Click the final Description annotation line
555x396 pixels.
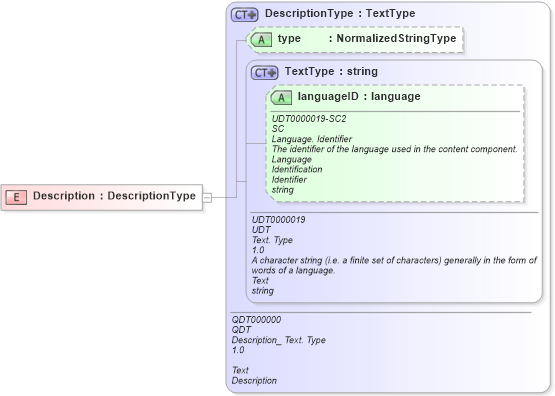(x=254, y=381)
